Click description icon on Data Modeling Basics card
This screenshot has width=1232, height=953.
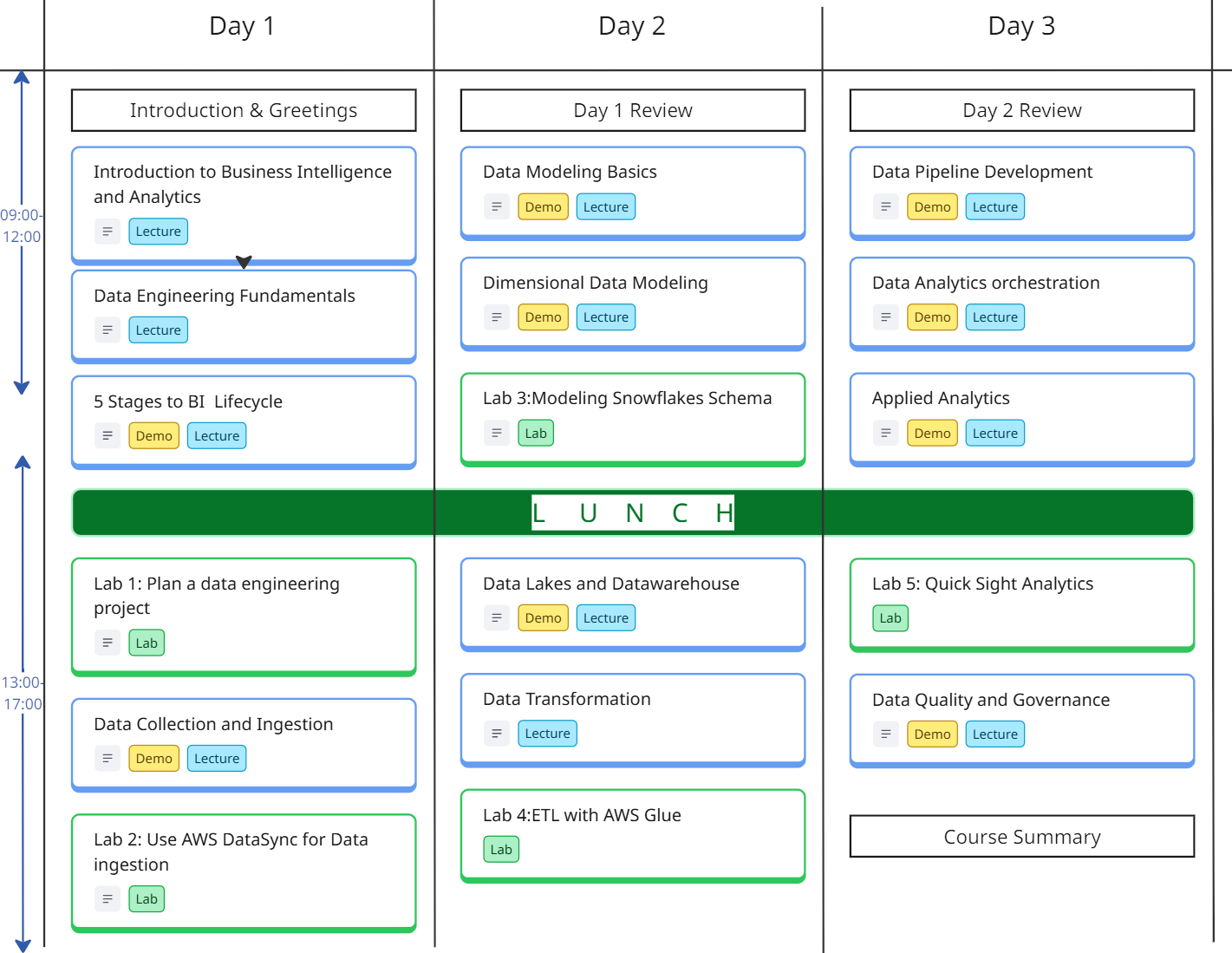pyautogui.click(x=496, y=207)
